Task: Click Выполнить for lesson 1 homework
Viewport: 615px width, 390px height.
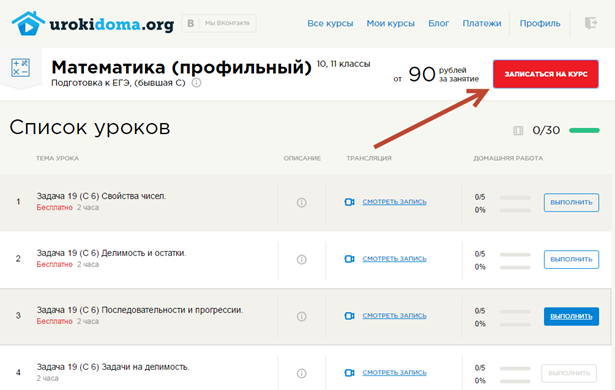Action: pyautogui.click(x=571, y=202)
